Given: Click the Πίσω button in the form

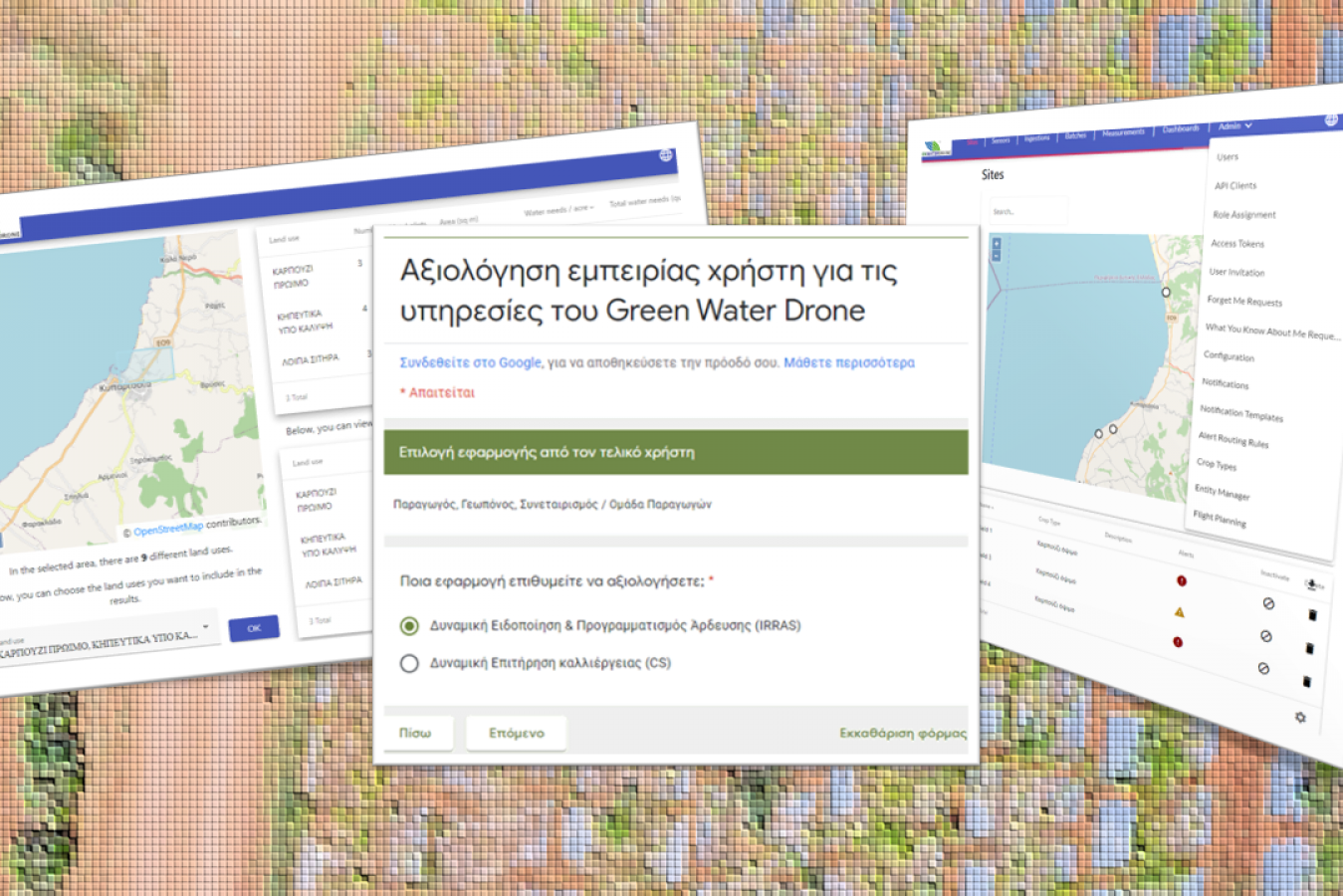Looking at the screenshot, I should [415, 733].
